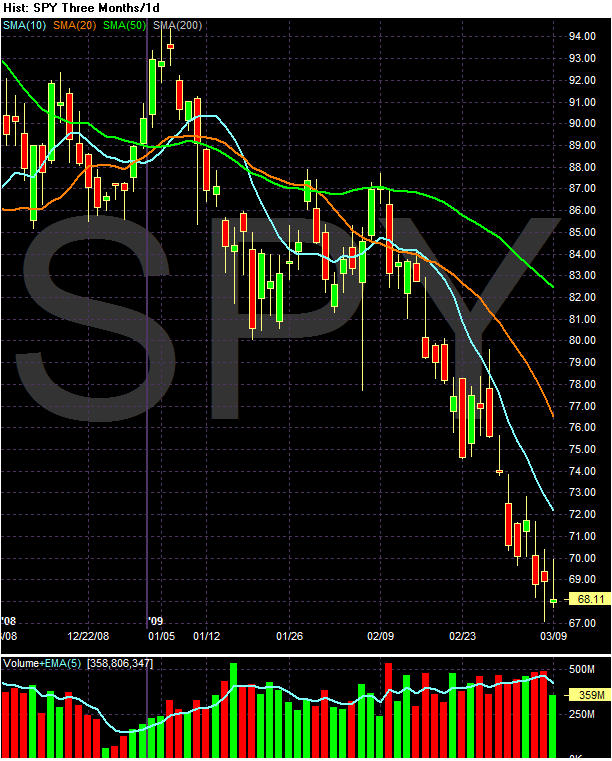Click the 500M volume axis label
The image size is (612, 761).
(582, 670)
